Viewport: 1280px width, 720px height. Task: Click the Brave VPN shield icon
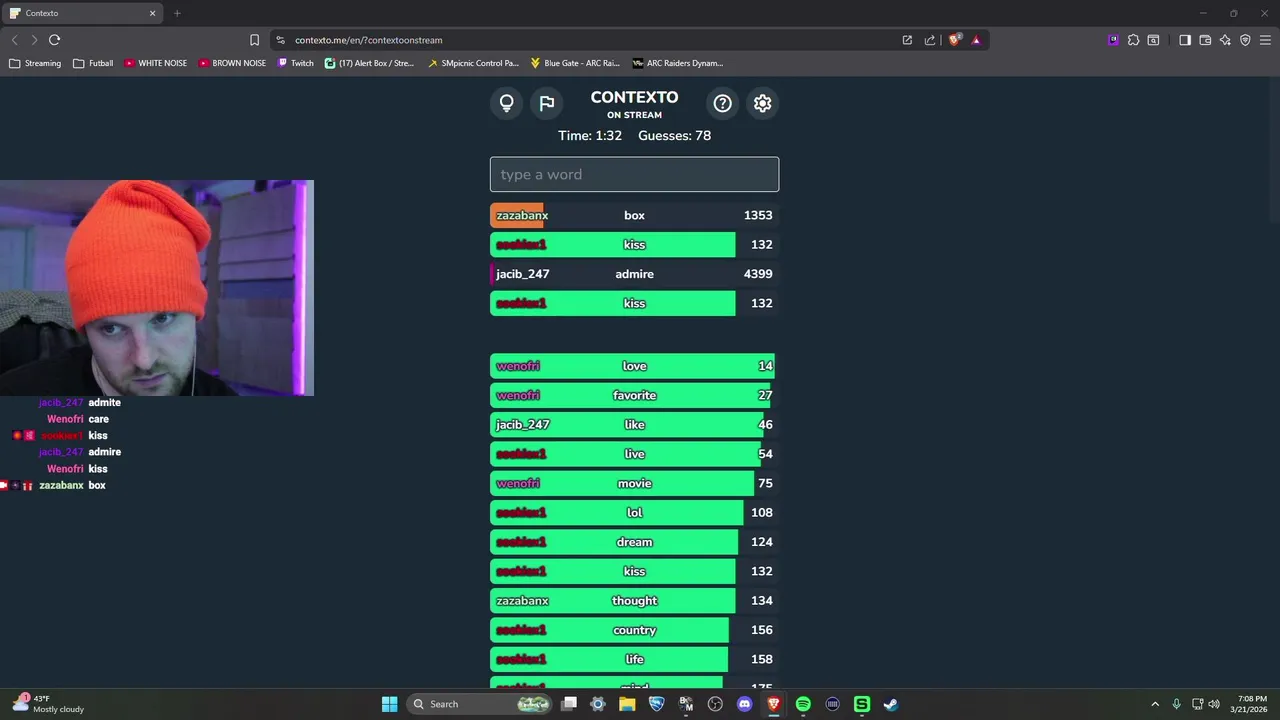click(1245, 40)
